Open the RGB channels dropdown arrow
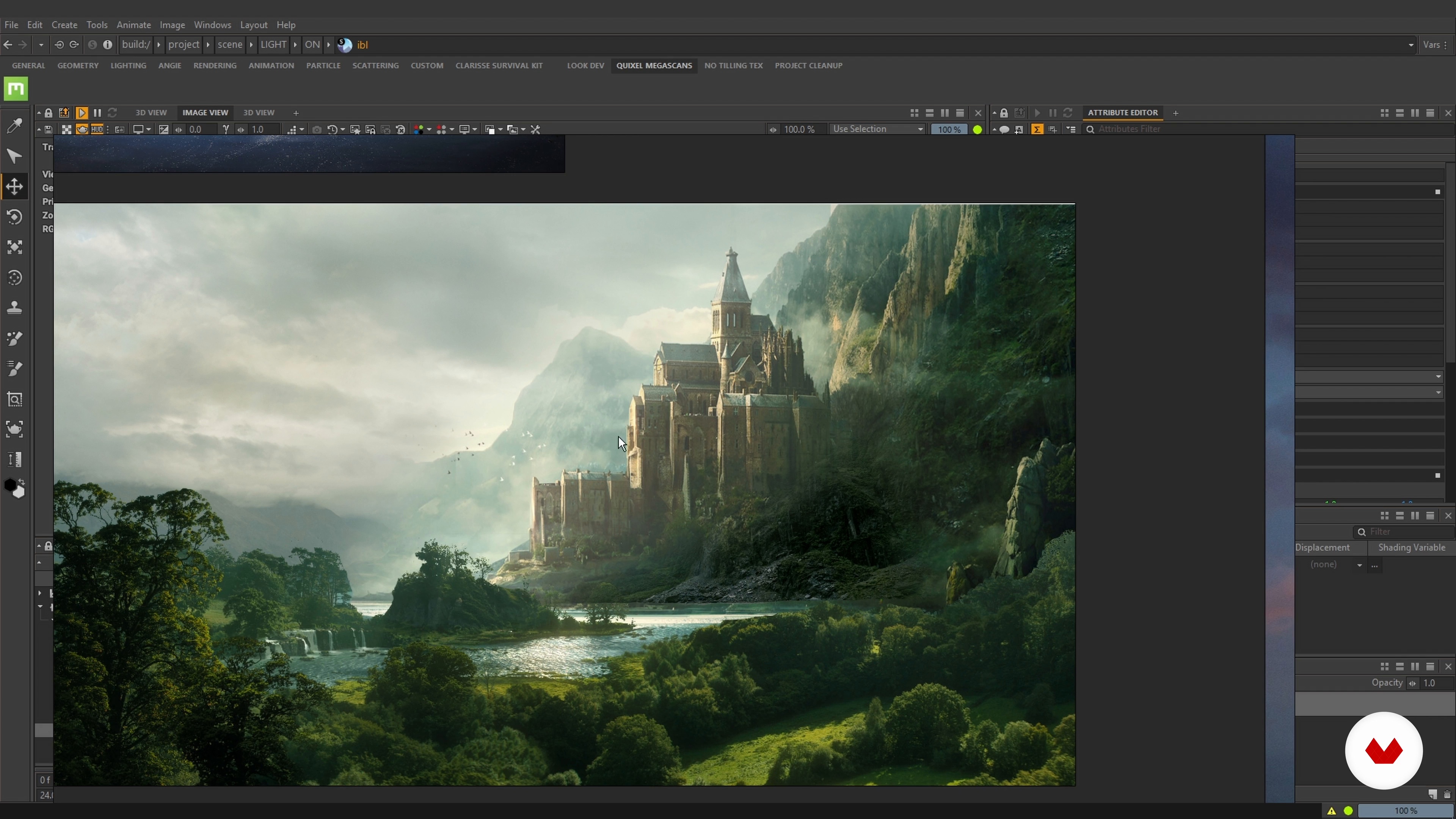Image resolution: width=1456 pixels, height=819 pixels. click(429, 129)
